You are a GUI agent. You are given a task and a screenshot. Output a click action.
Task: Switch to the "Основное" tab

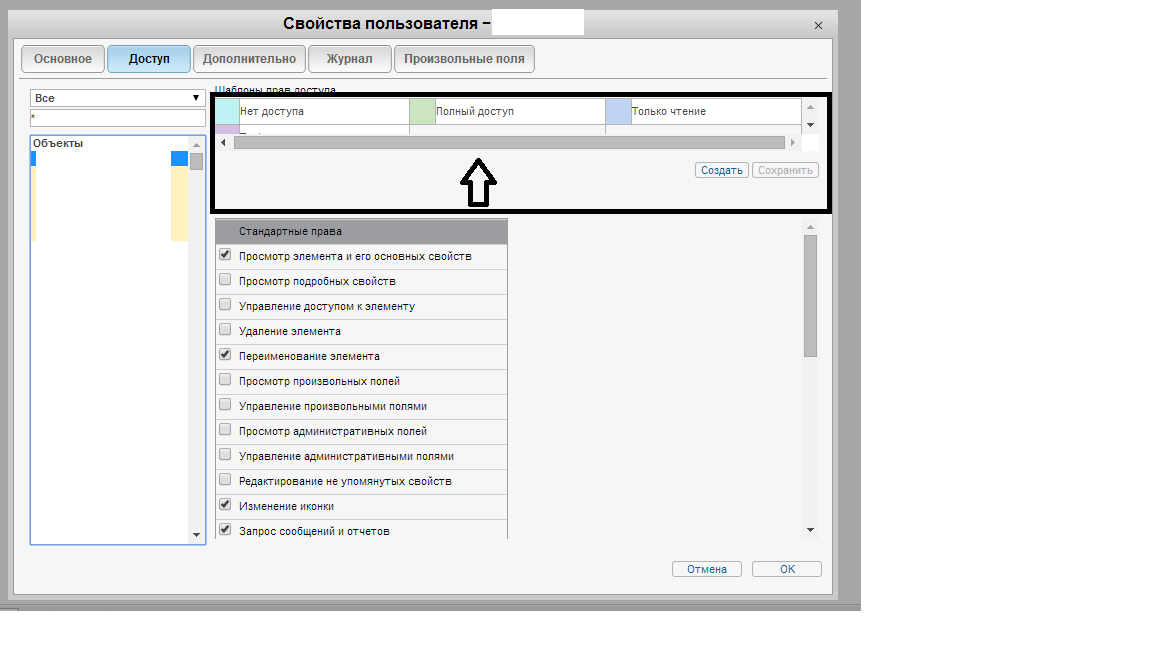(x=62, y=59)
